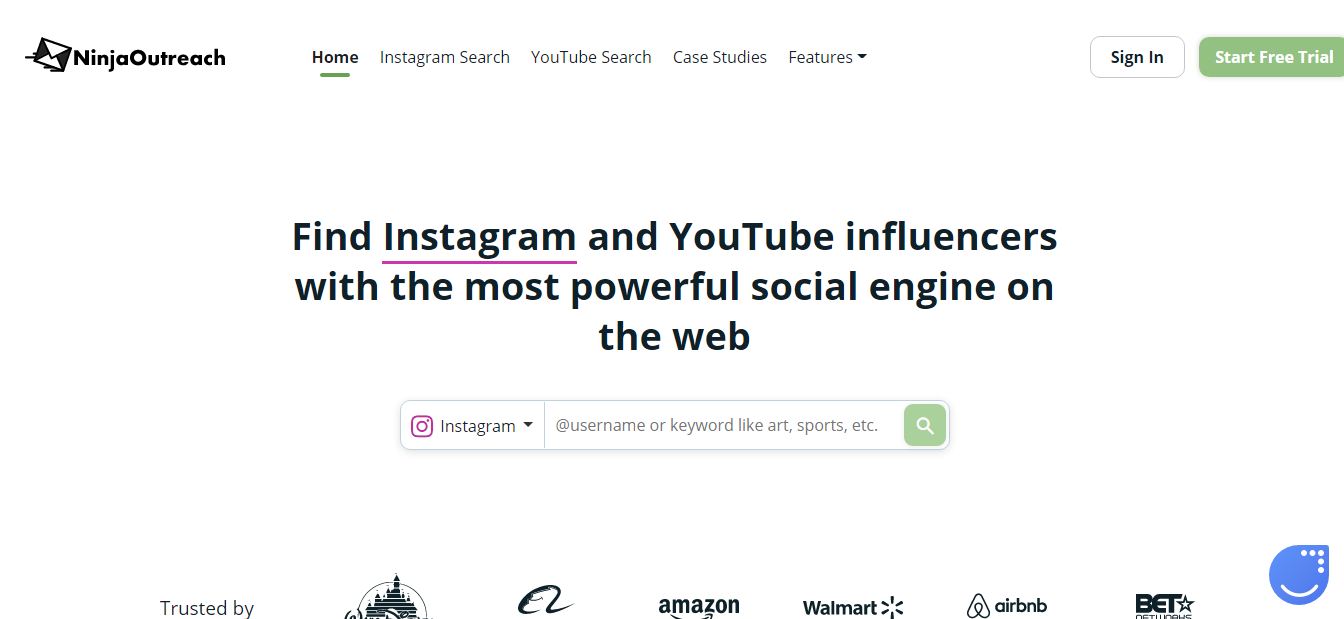Viewport: 1344px width, 619px height.
Task: Focus the username or keyword search field
Action: point(724,425)
